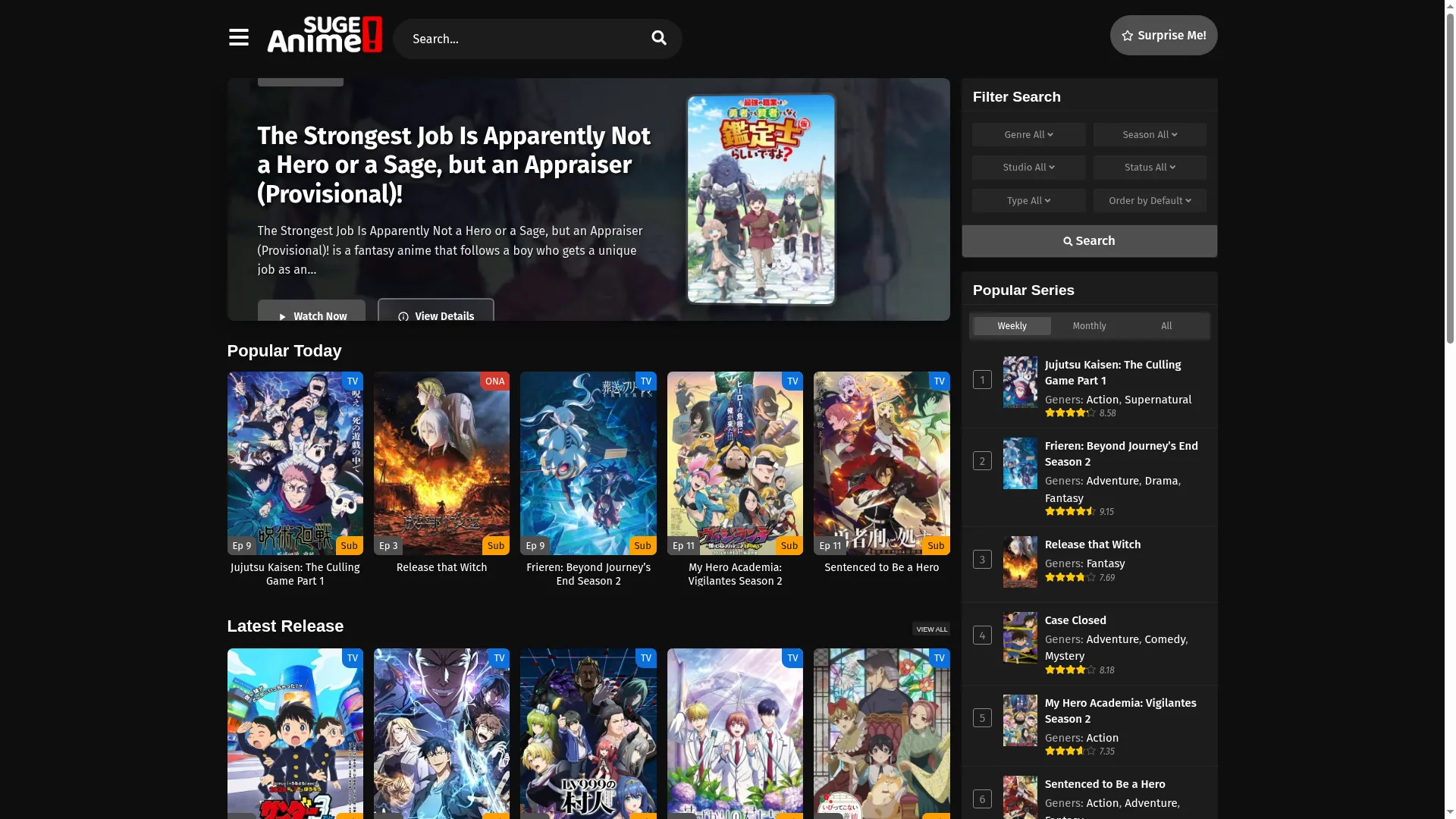Open Case Closed in Popular Series
Viewport: 1456px width, 819px height.
pos(1075,620)
